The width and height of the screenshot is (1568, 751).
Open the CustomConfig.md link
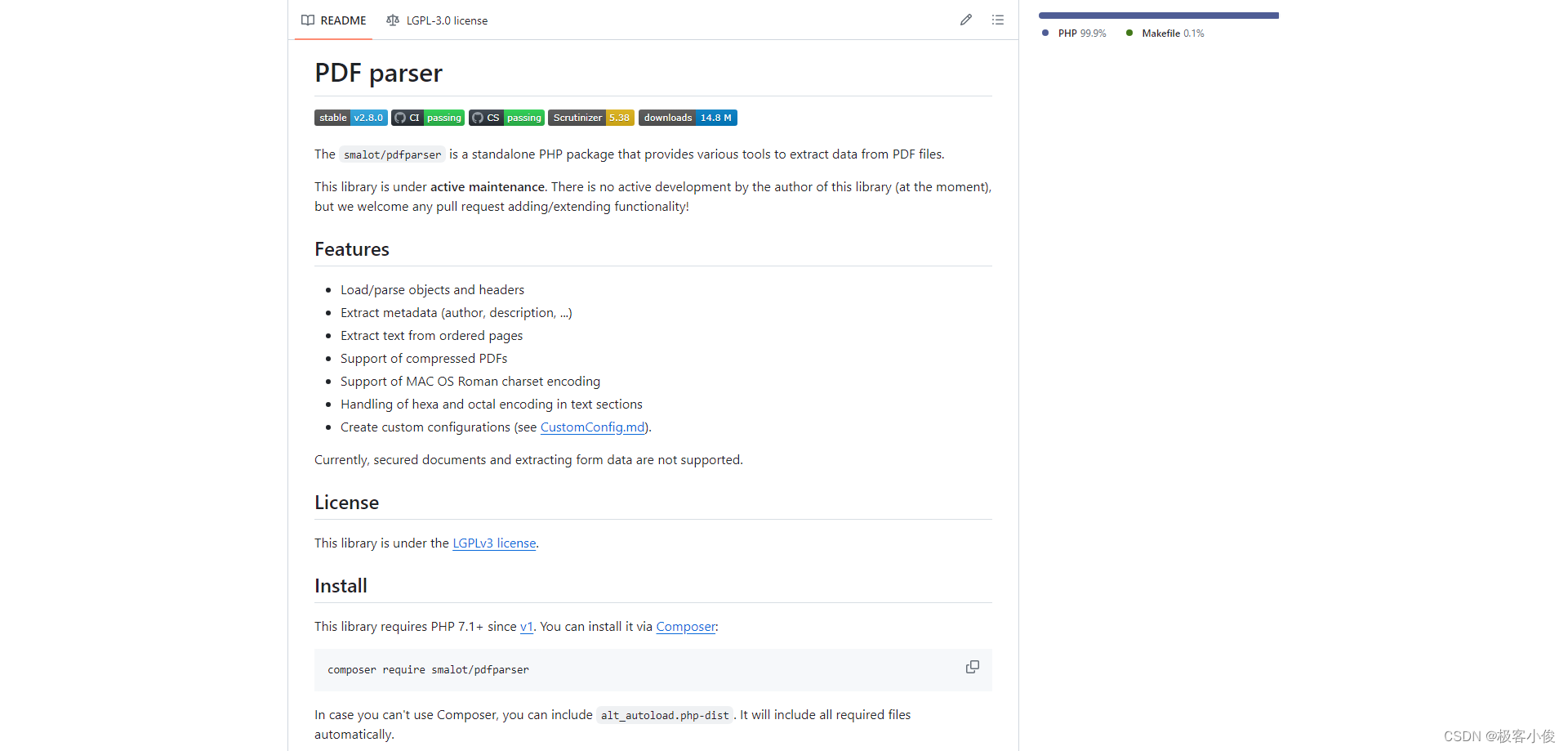[593, 427]
